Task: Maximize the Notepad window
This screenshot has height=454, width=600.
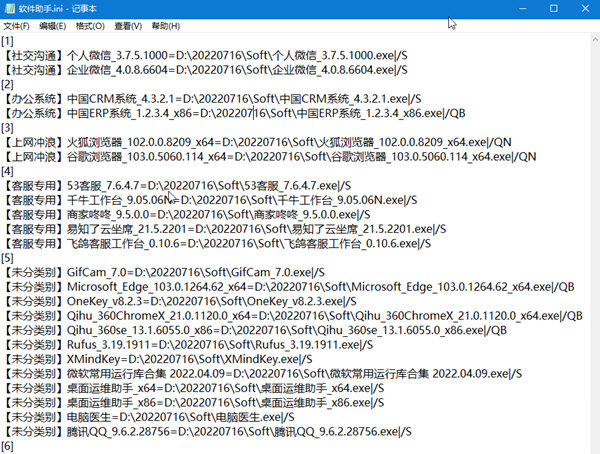Action: tap(554, 8)
